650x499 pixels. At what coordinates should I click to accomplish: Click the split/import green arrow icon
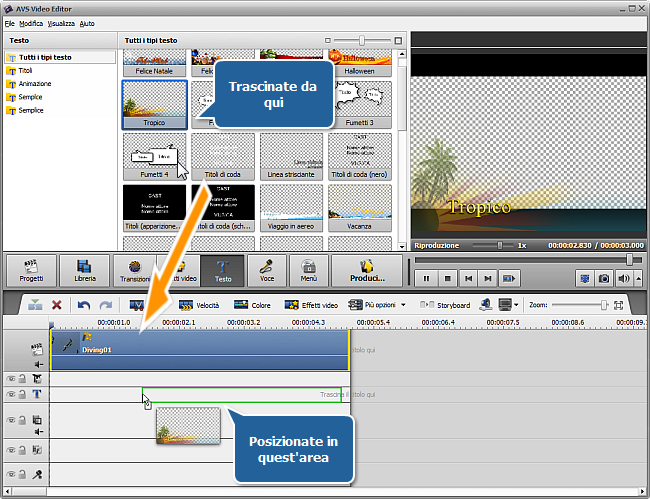tap(35, 305)
